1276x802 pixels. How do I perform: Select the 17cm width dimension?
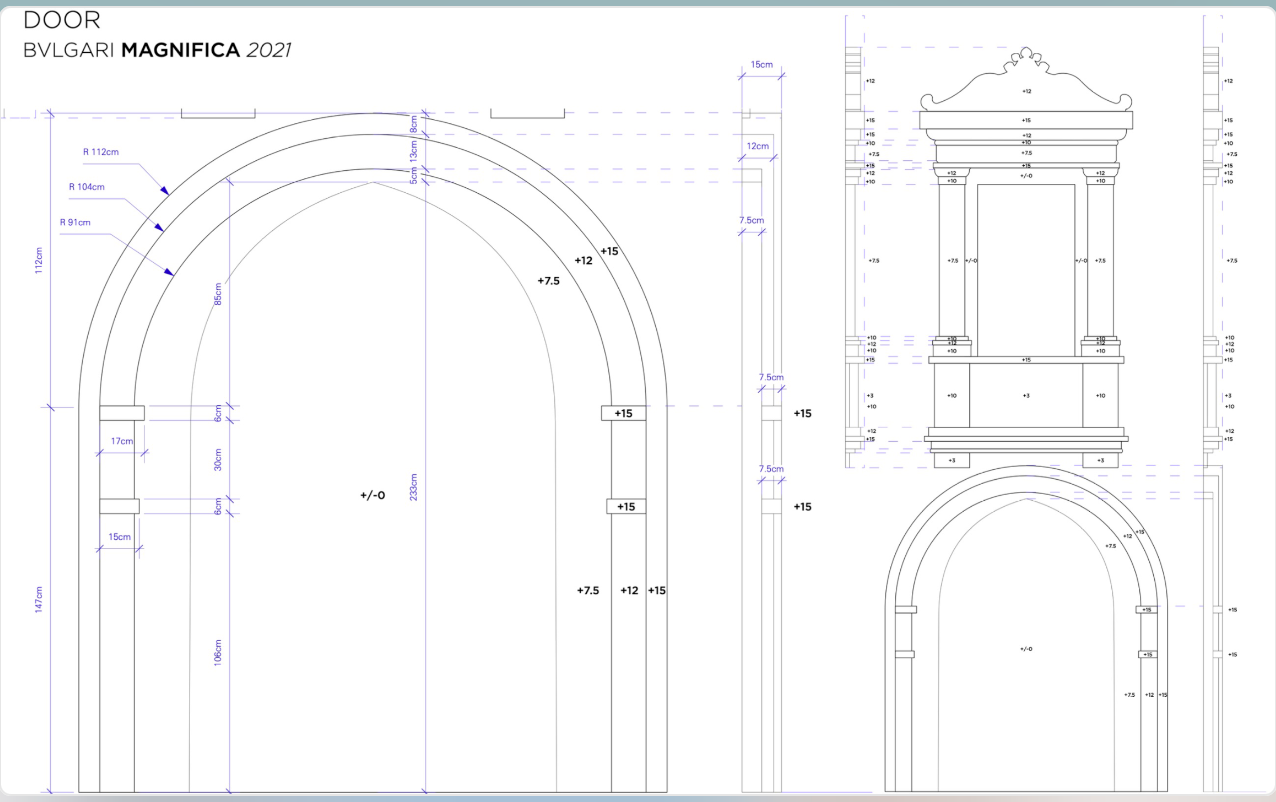pyautogui.click(x=121, y=440)
